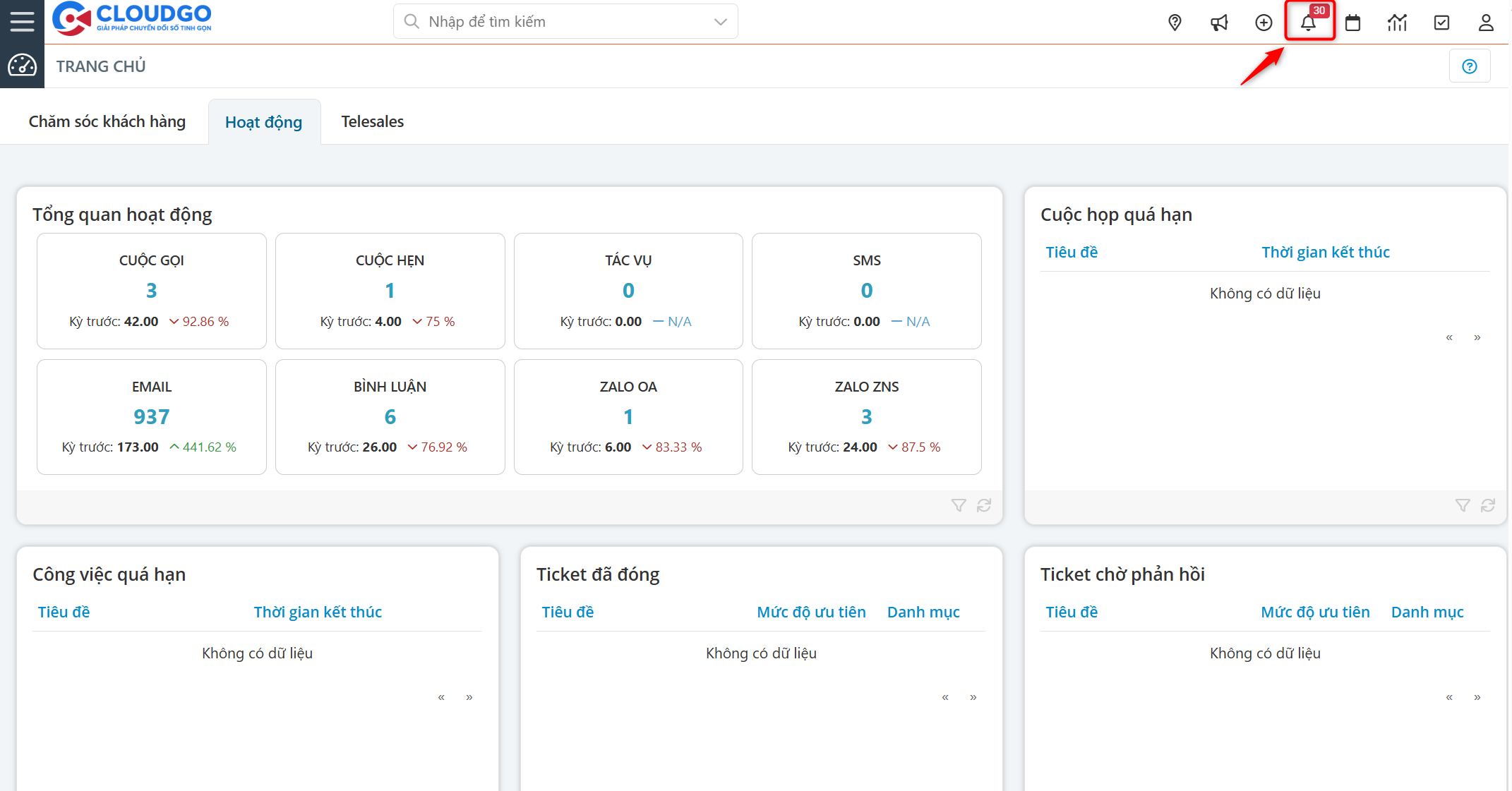Go to next page in Ticket đã đóng
1512x791 pixels.
pyautogui.click(x=973, y=697)
